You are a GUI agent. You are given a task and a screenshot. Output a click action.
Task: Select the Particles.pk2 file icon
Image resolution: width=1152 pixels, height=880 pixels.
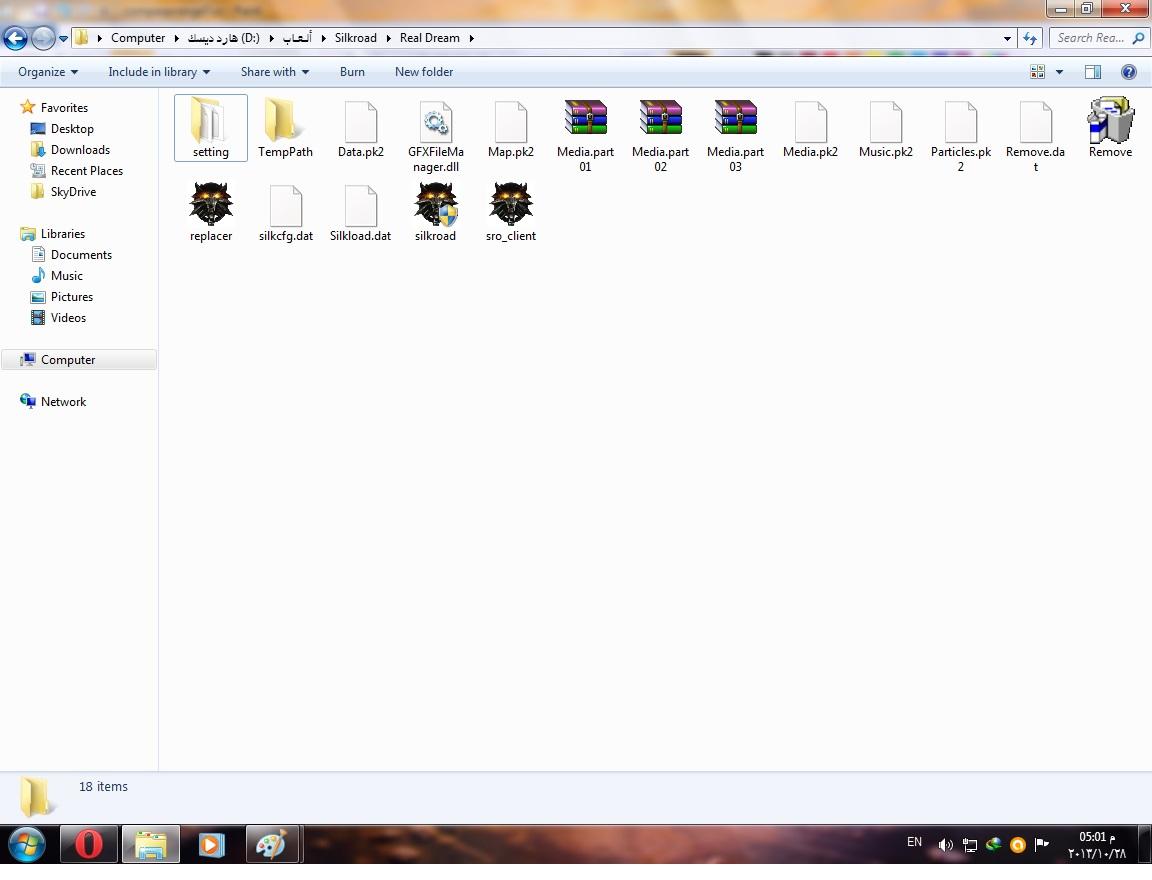pyautogui.click(x=960, y=121)
